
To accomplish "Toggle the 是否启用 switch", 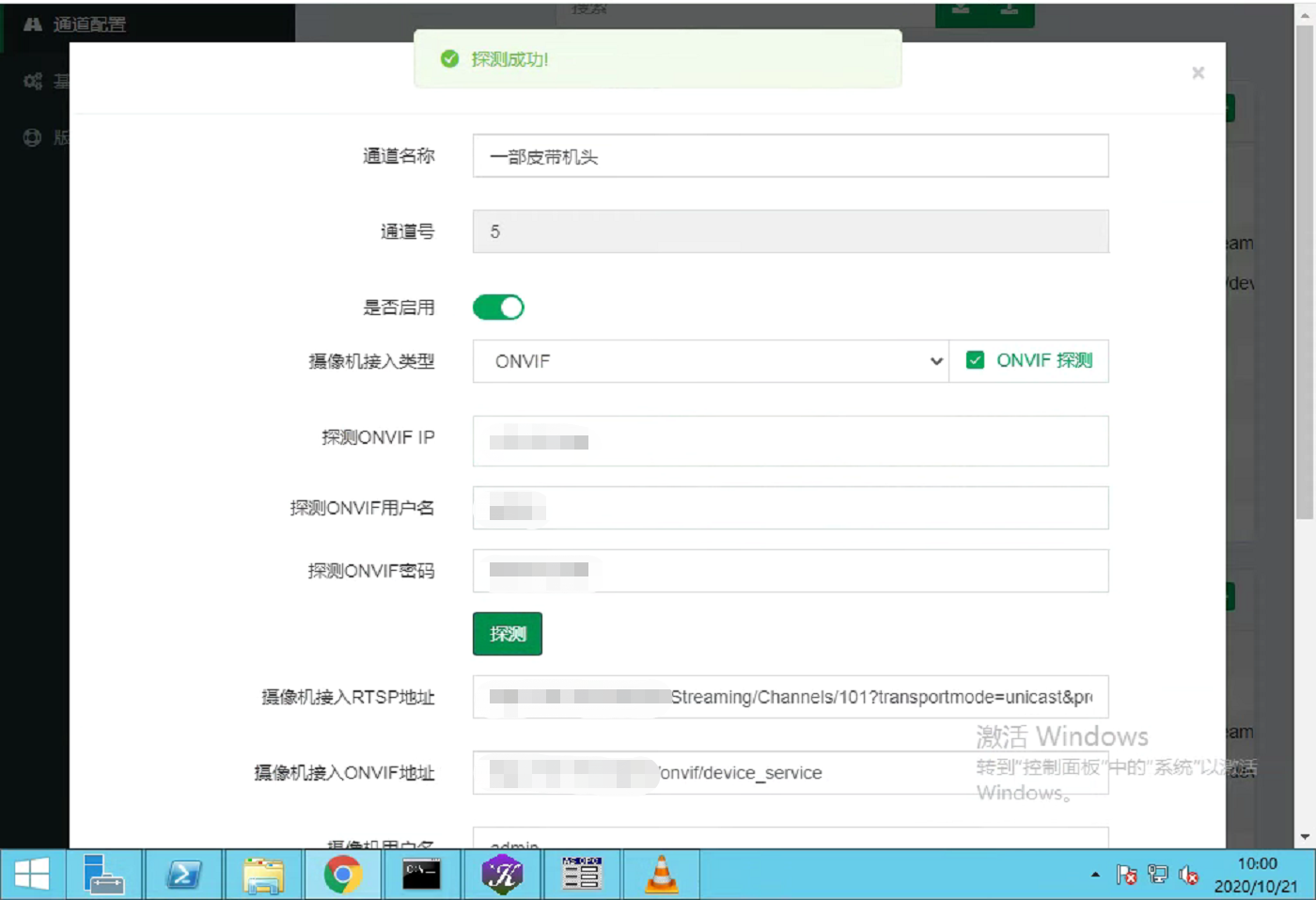I will 498,308.
